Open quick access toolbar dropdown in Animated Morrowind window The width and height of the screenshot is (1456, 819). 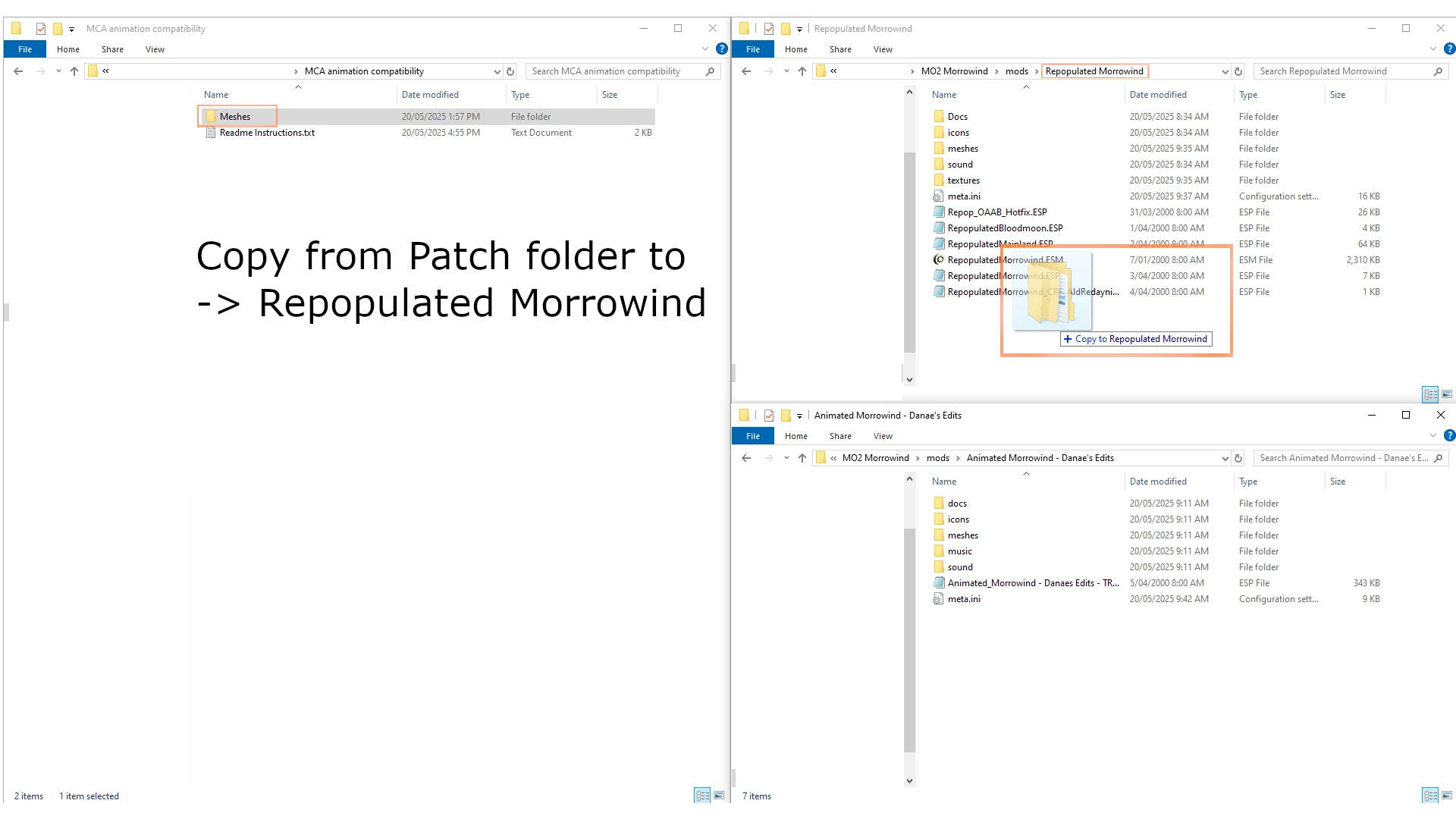799,416
